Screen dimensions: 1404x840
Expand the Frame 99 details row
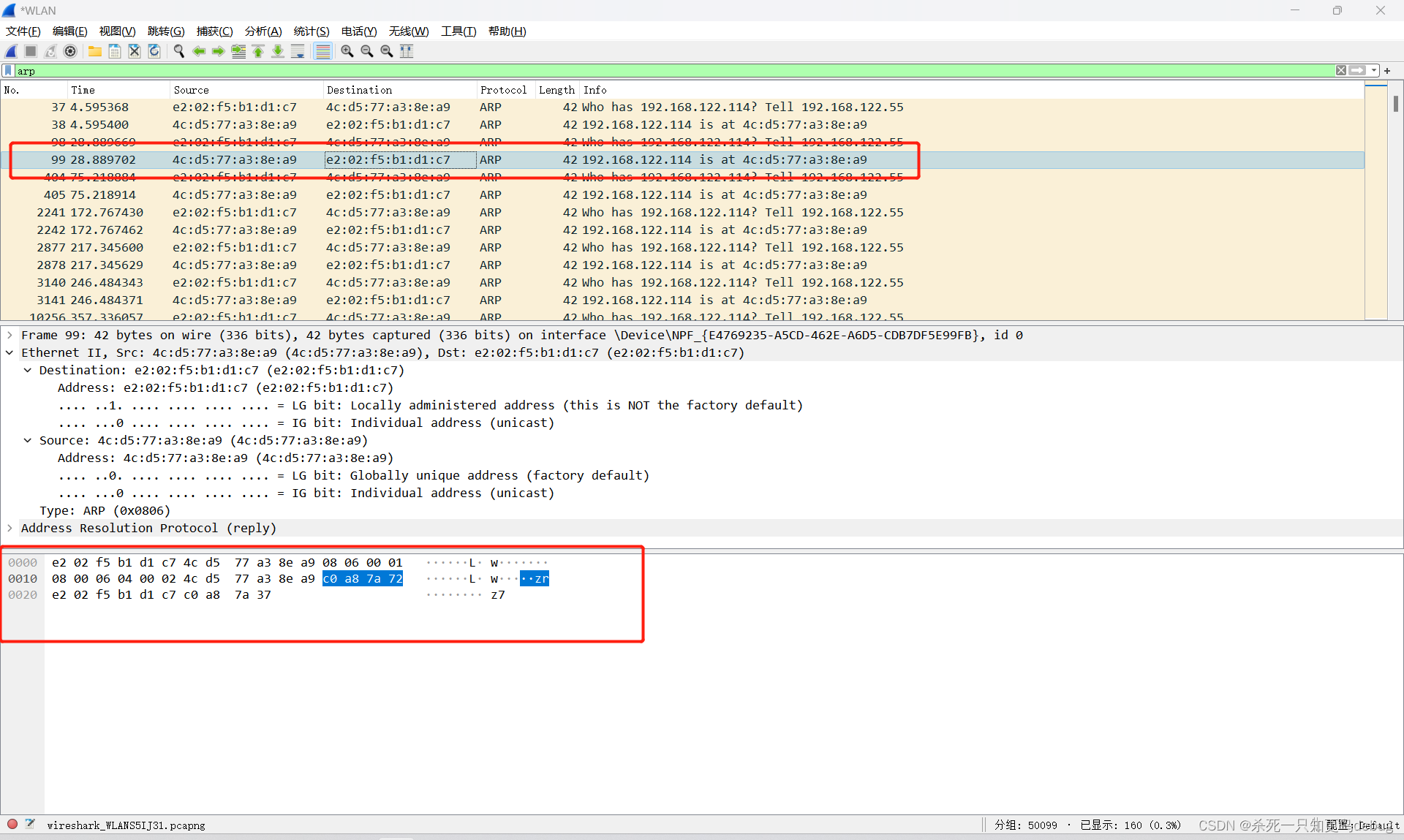[x=10, y=335]
